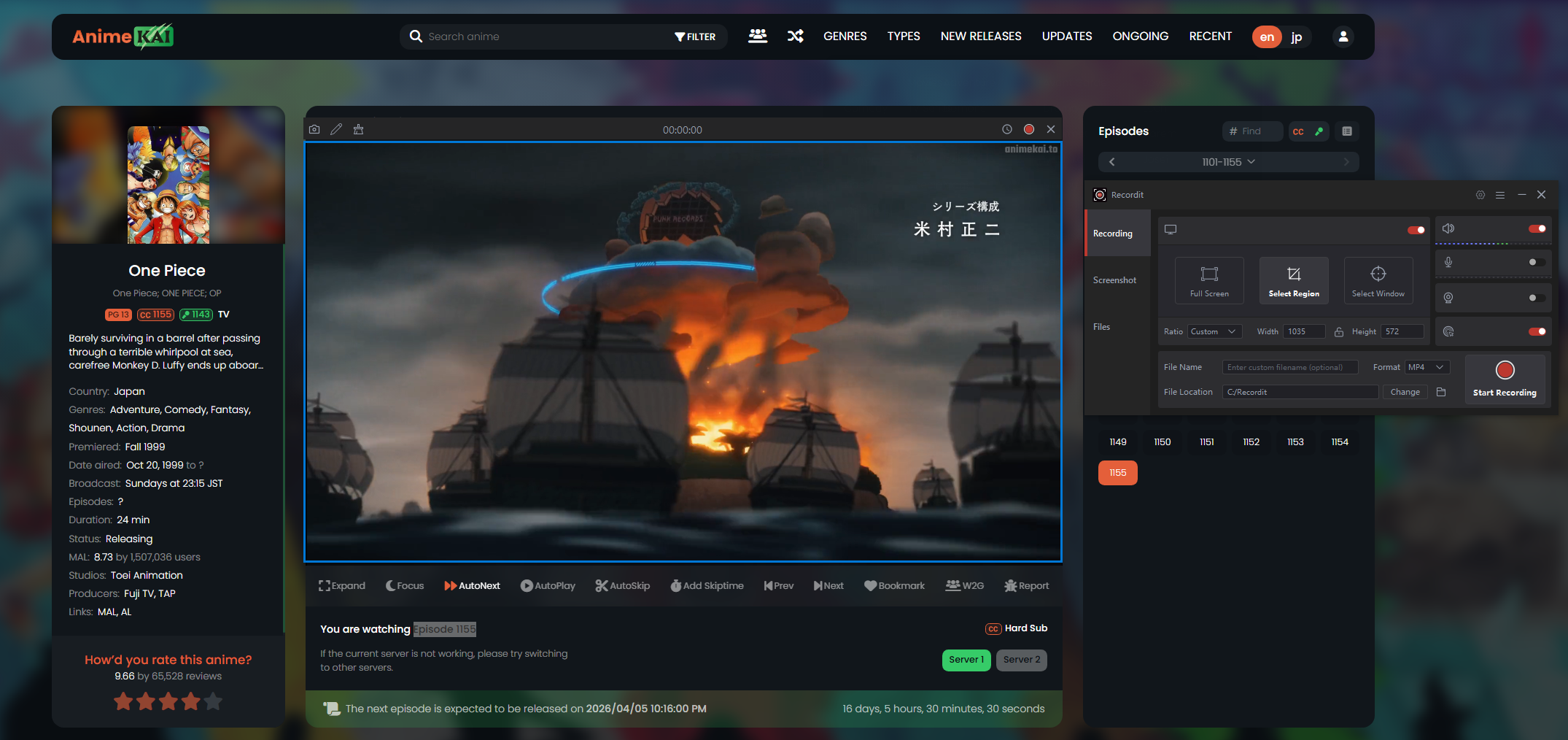Choose Select Window capture mode
Viewport: 1568px width, 740px height.
pos(1378,280)
